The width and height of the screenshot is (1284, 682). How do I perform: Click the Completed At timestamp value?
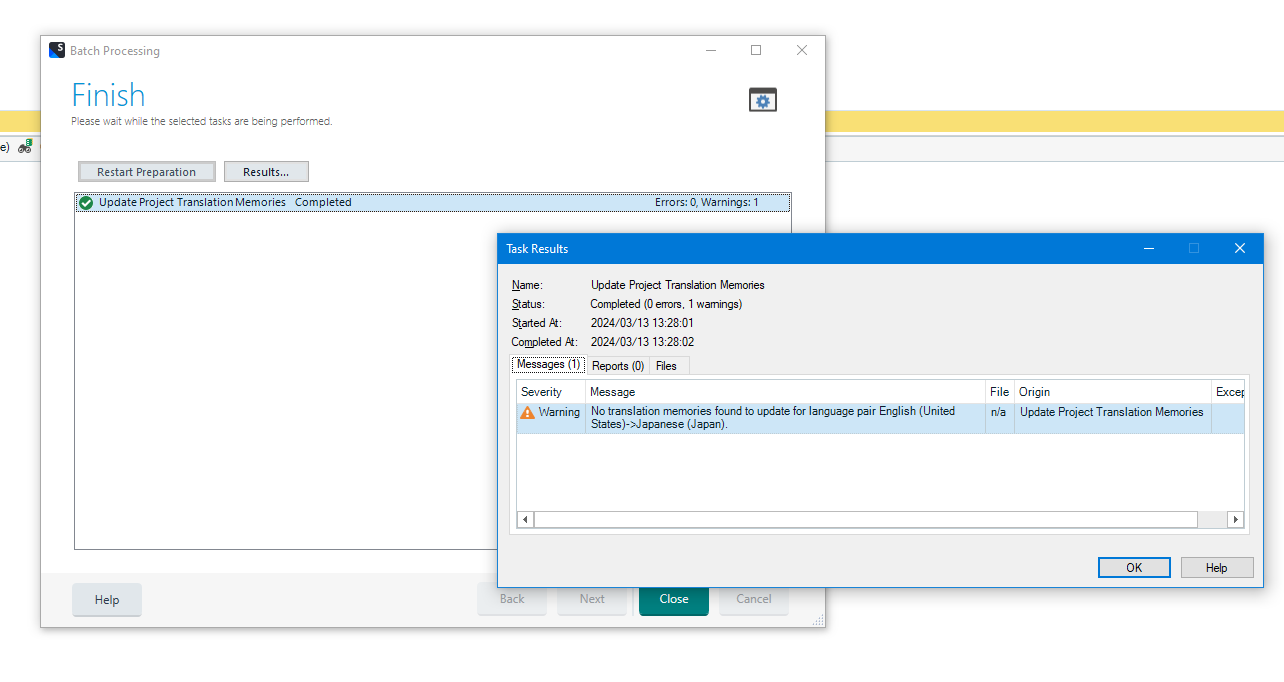pyautogui.click(x=642, y=342)
